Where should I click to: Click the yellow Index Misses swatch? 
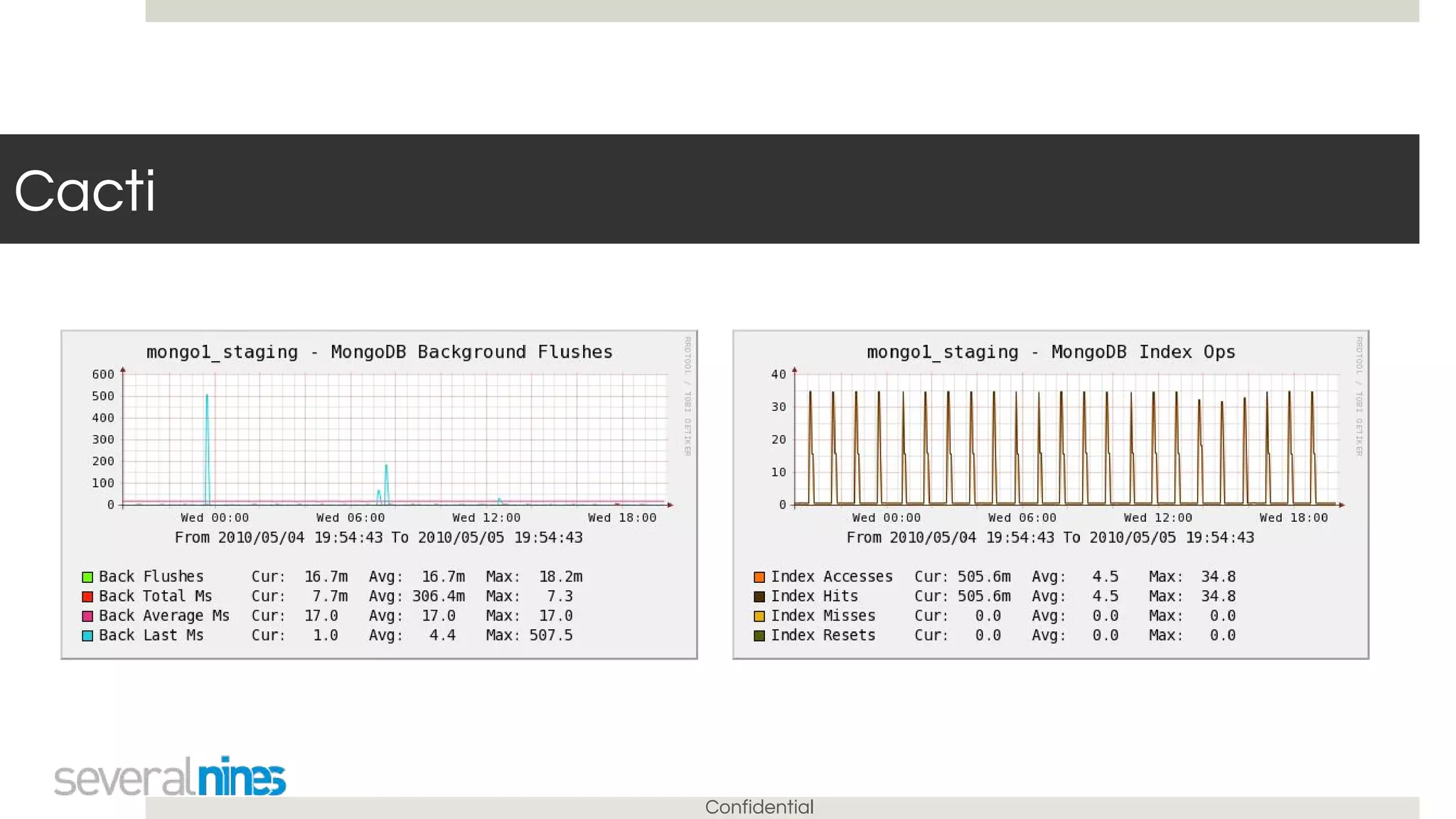click(759, 616)
